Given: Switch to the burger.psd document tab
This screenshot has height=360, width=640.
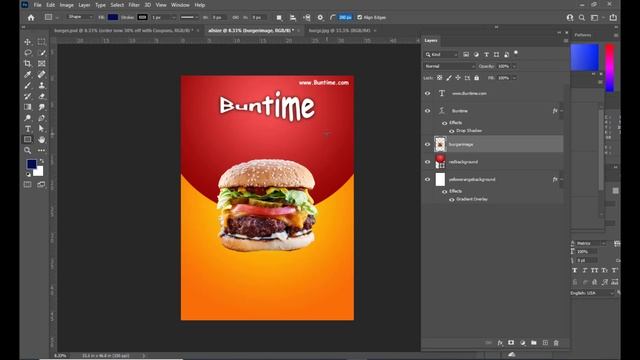Looking at the screenshot, I should click(x=123, y=31).
